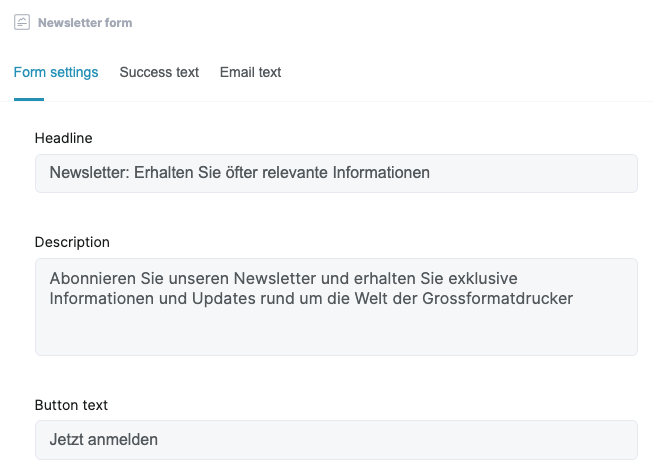The width and height of the screenshot is (654, 472).
Task: Click the Description field label
Action: (x=72, y=242)
